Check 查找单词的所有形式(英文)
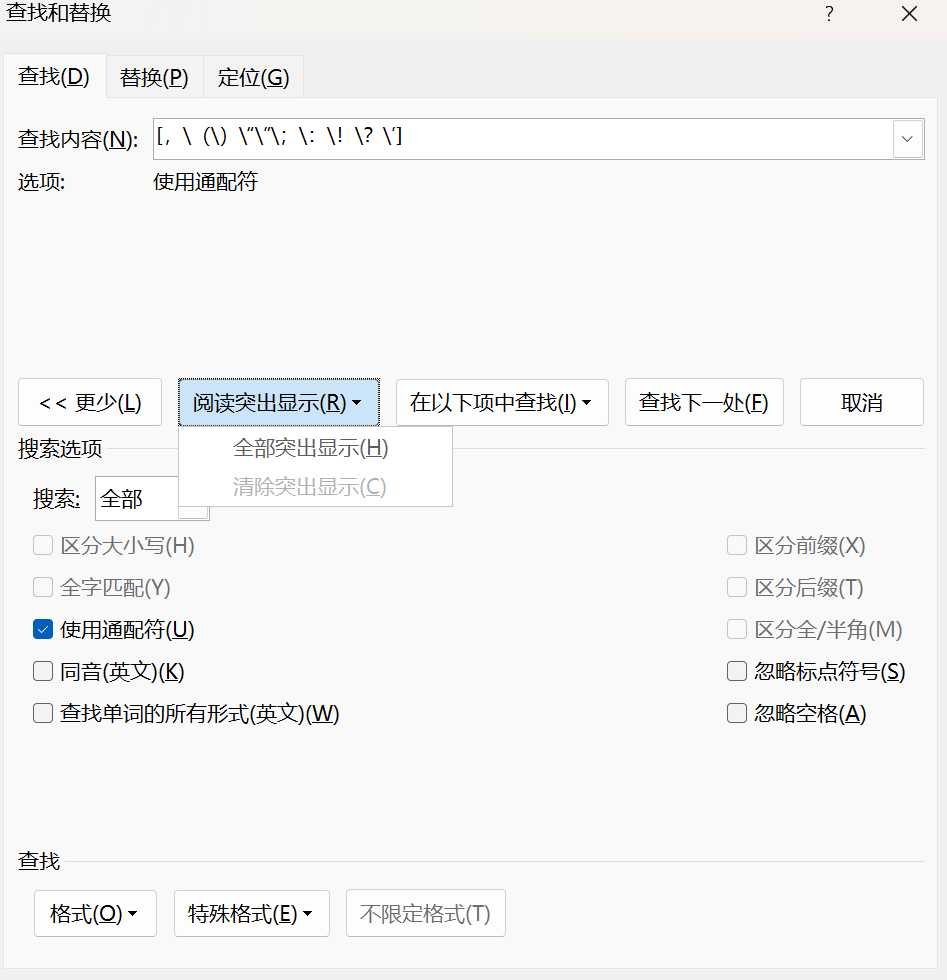This screenshot has height=980, width=947. [x=43, y=713]
